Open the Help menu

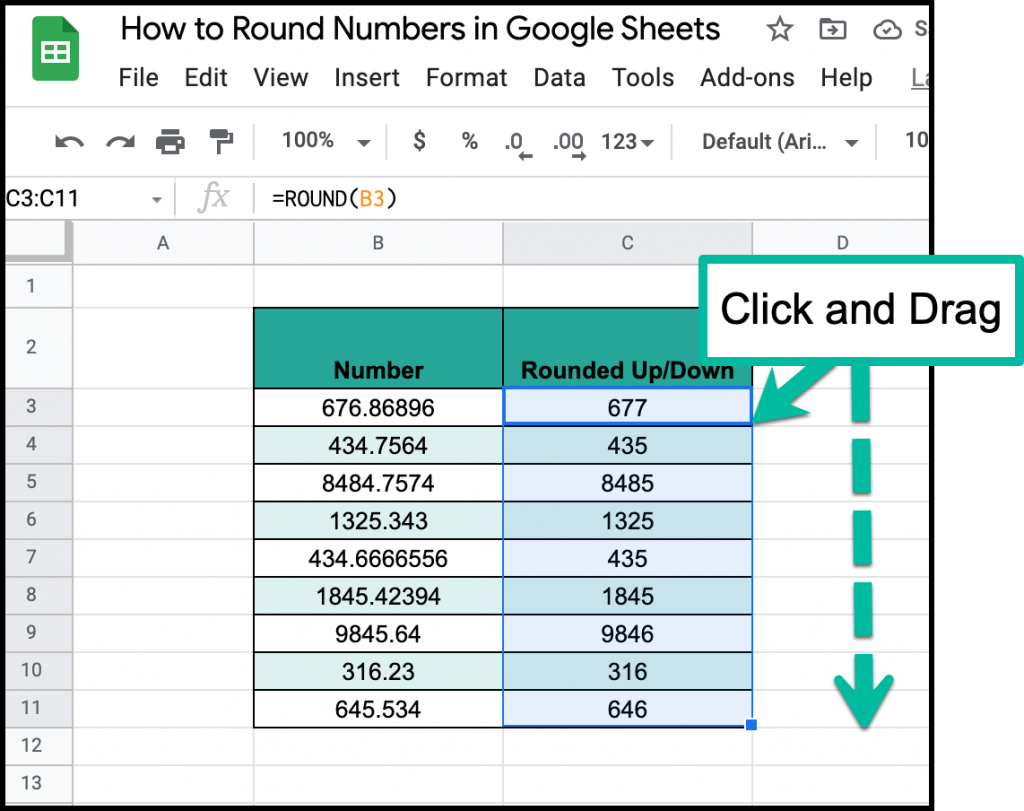[x=846, y=78]
